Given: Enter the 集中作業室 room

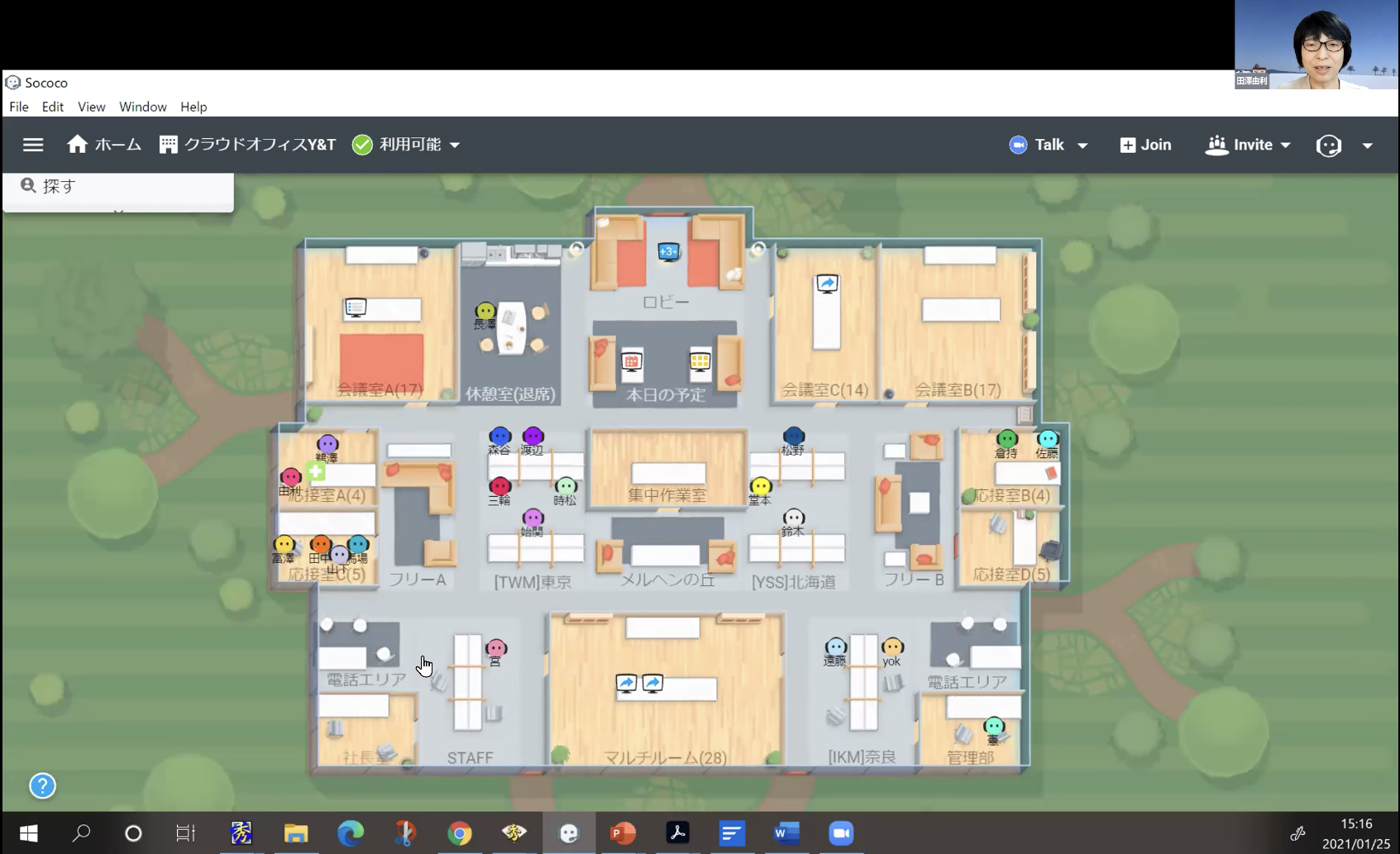Looking at the screenshot, I should pos(667,468).
